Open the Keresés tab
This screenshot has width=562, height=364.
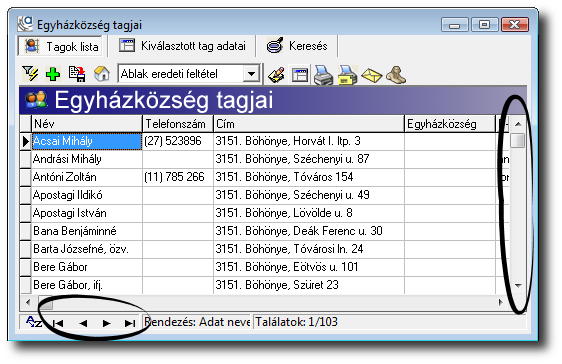tap(297, 46)
